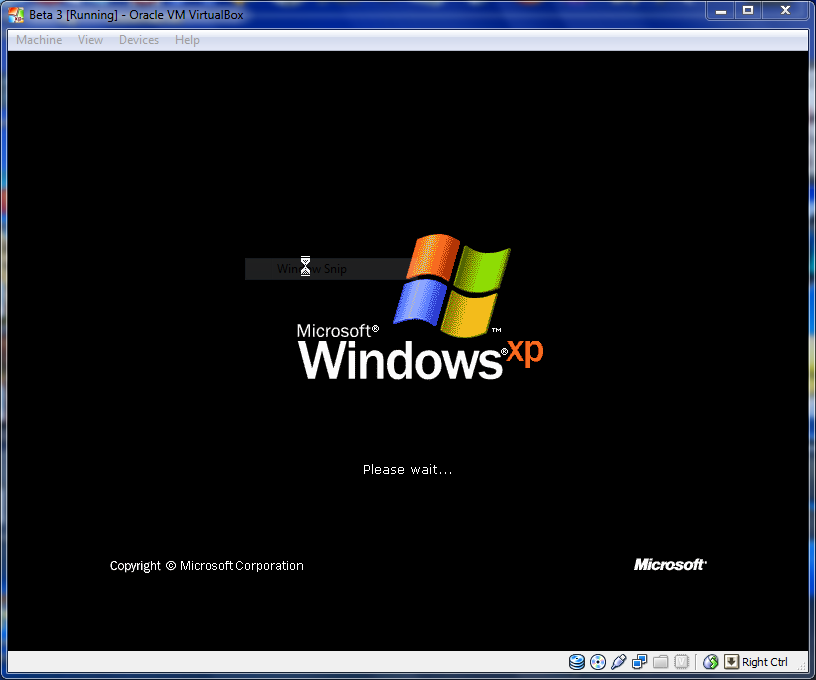Click the Windows XP flag logo
816x680 pixels.
[452, 285]
